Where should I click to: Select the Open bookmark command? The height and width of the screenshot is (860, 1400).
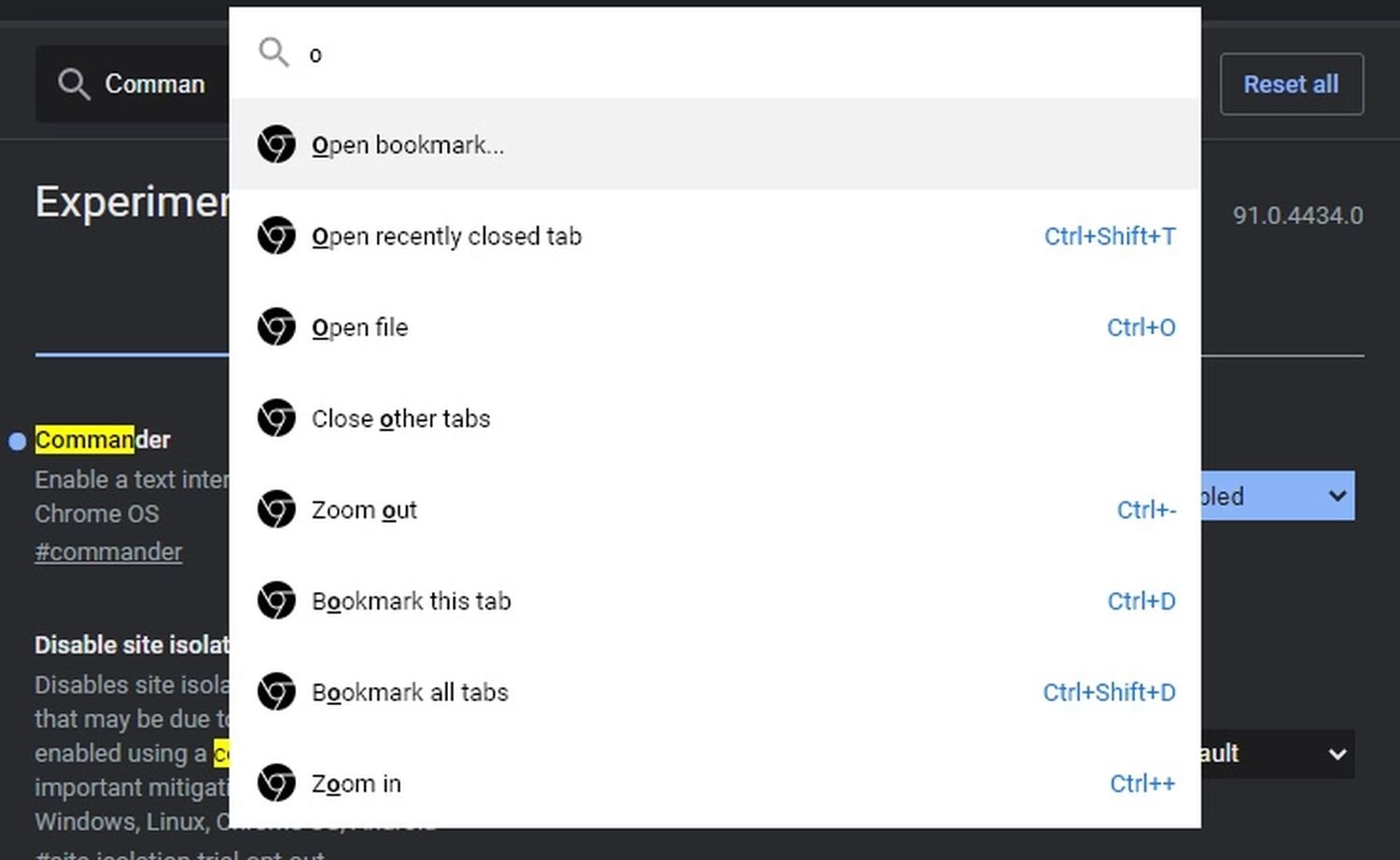click(408, 146)
